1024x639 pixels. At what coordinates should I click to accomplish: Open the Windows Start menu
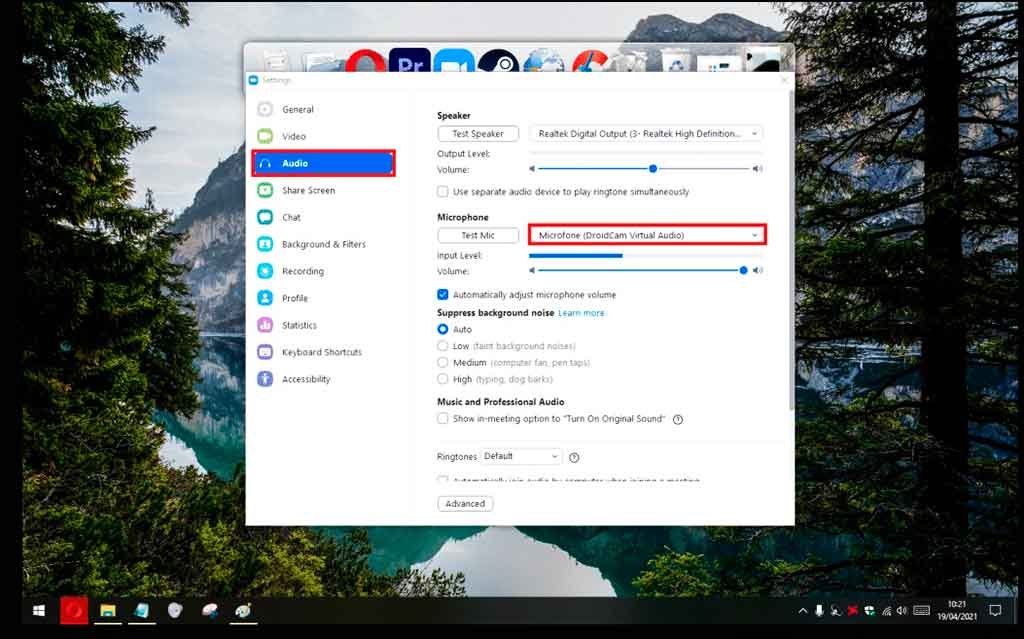pos(39,610)
